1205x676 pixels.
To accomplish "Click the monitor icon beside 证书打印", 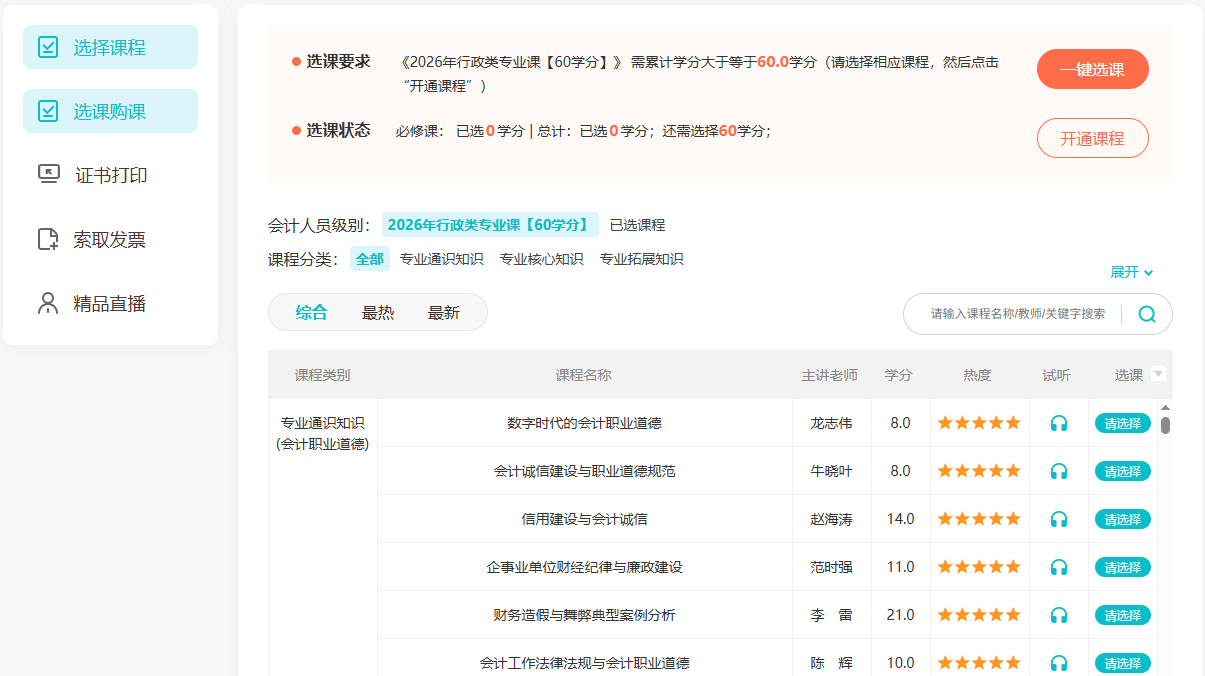I will click(x=49, y=175).
